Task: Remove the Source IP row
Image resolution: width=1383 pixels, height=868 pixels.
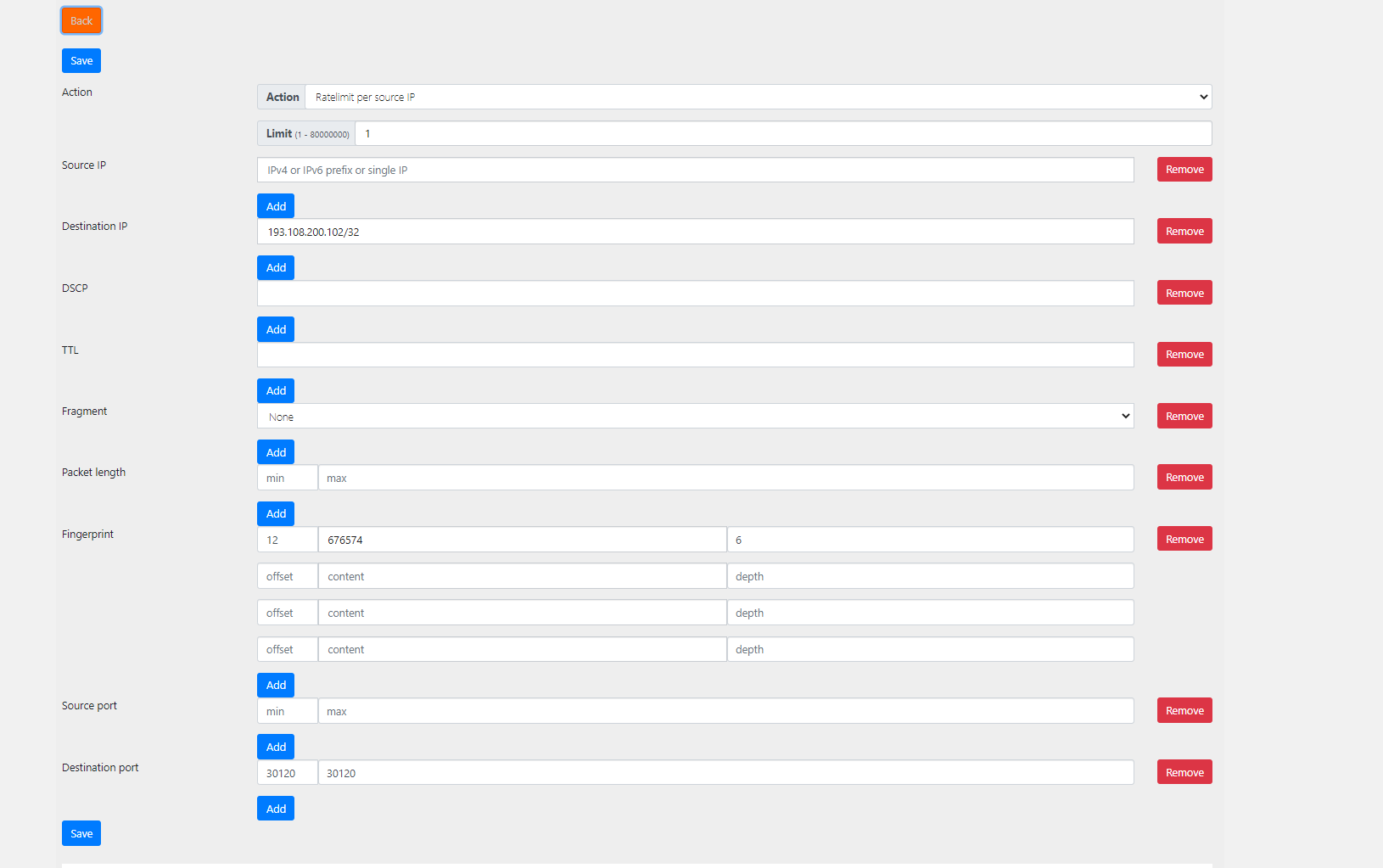Action: click(x=1184, y=170)
